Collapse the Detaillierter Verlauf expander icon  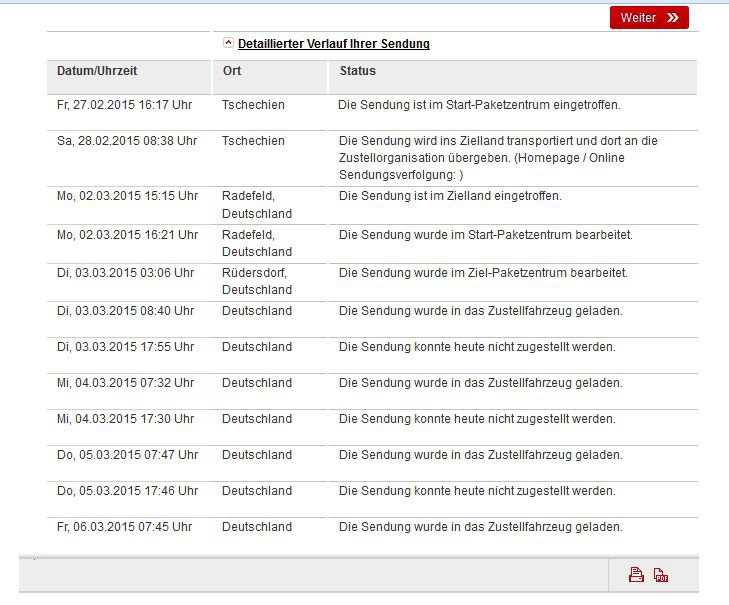(228, 43)
